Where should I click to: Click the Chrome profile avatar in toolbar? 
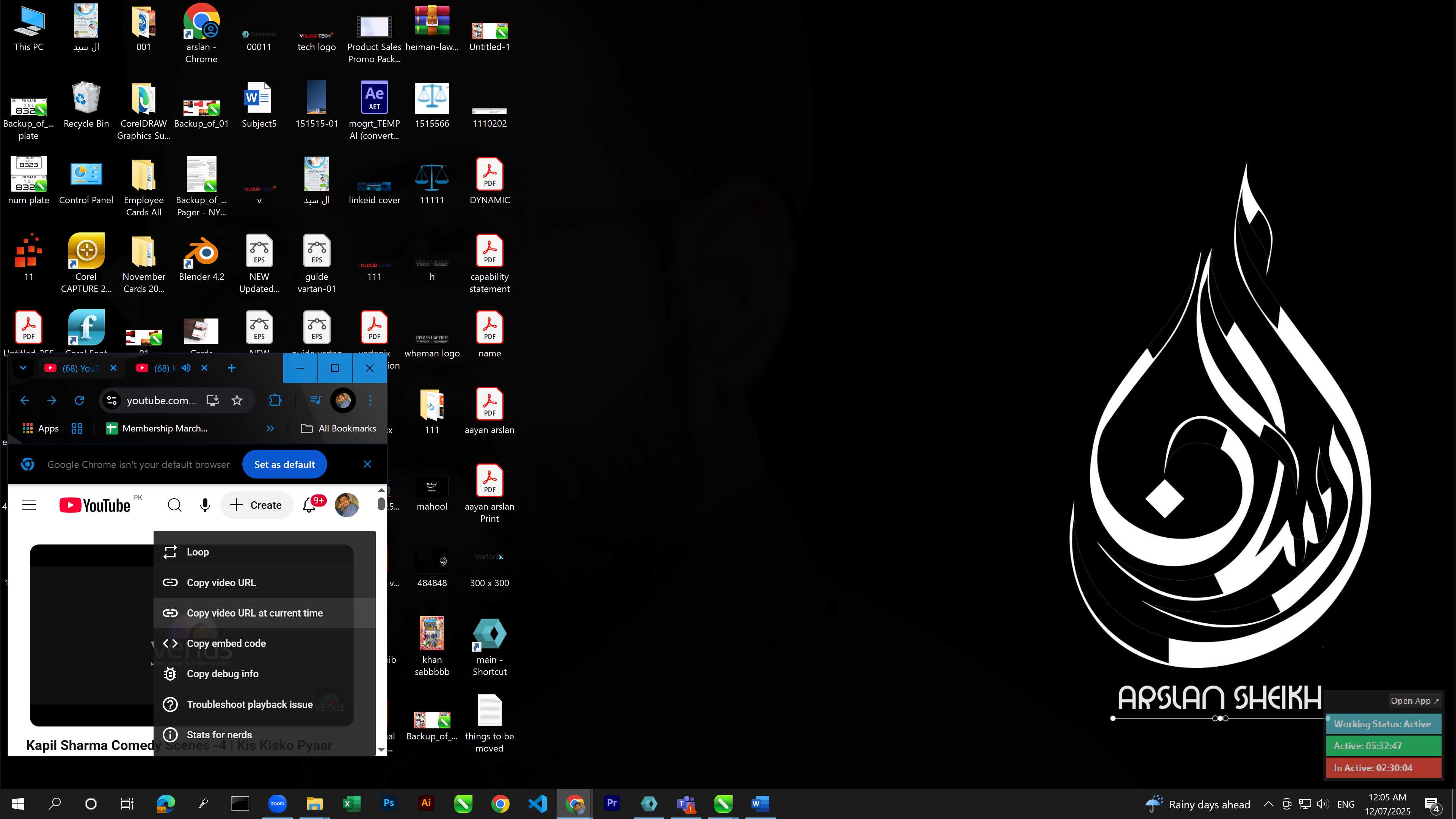[343, 400]
